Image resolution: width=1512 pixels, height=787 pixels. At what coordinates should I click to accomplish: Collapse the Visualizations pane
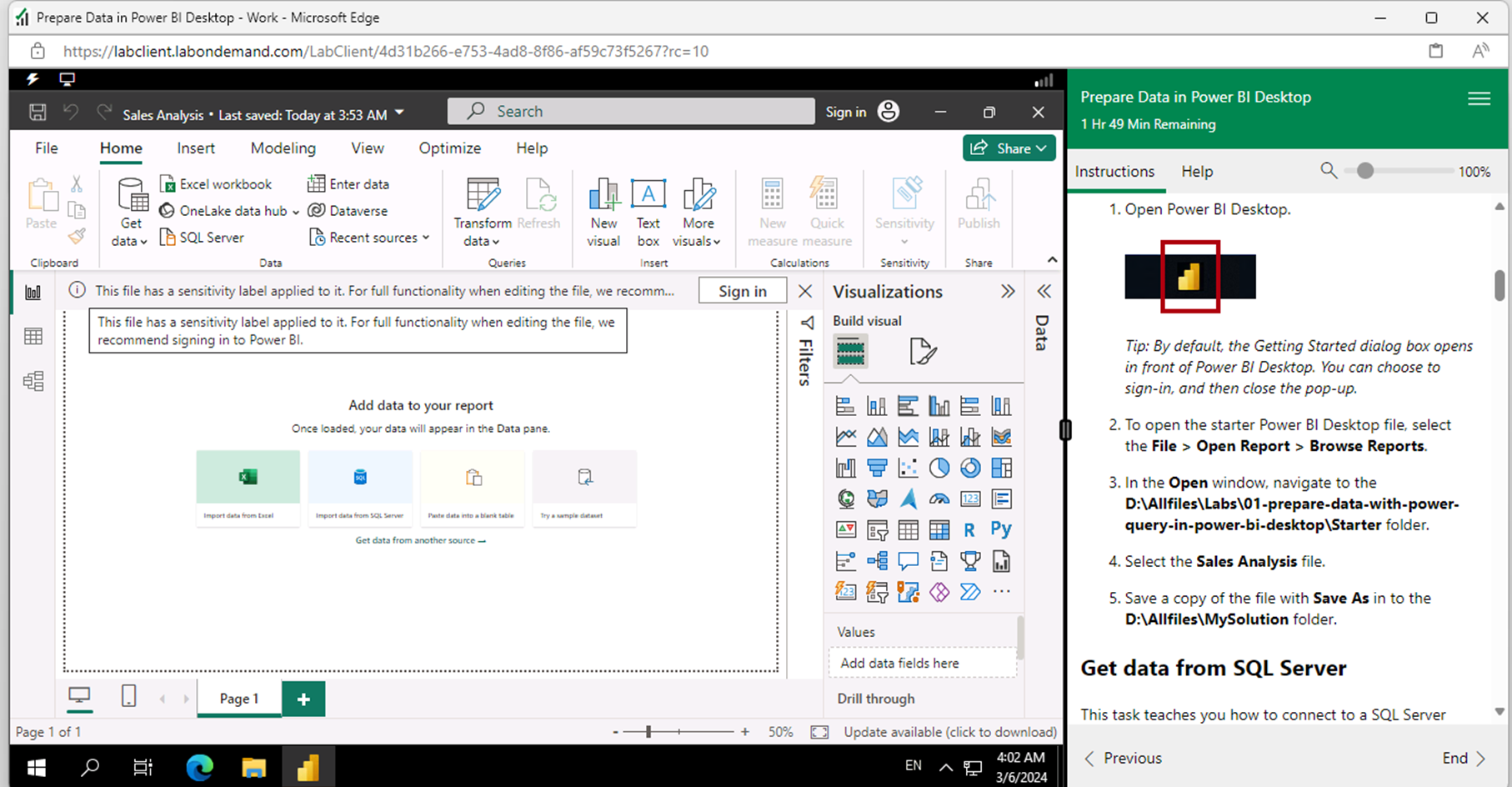coord(1008,291)
